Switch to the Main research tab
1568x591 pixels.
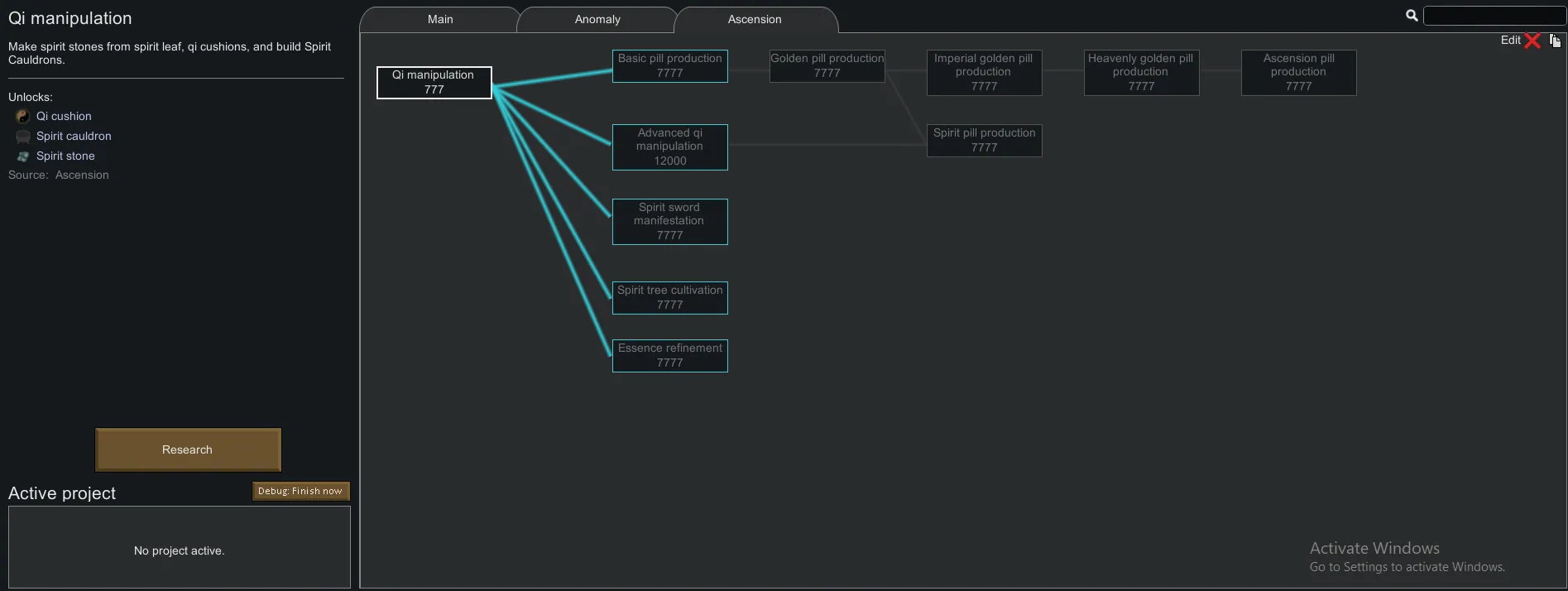(440, 20)
